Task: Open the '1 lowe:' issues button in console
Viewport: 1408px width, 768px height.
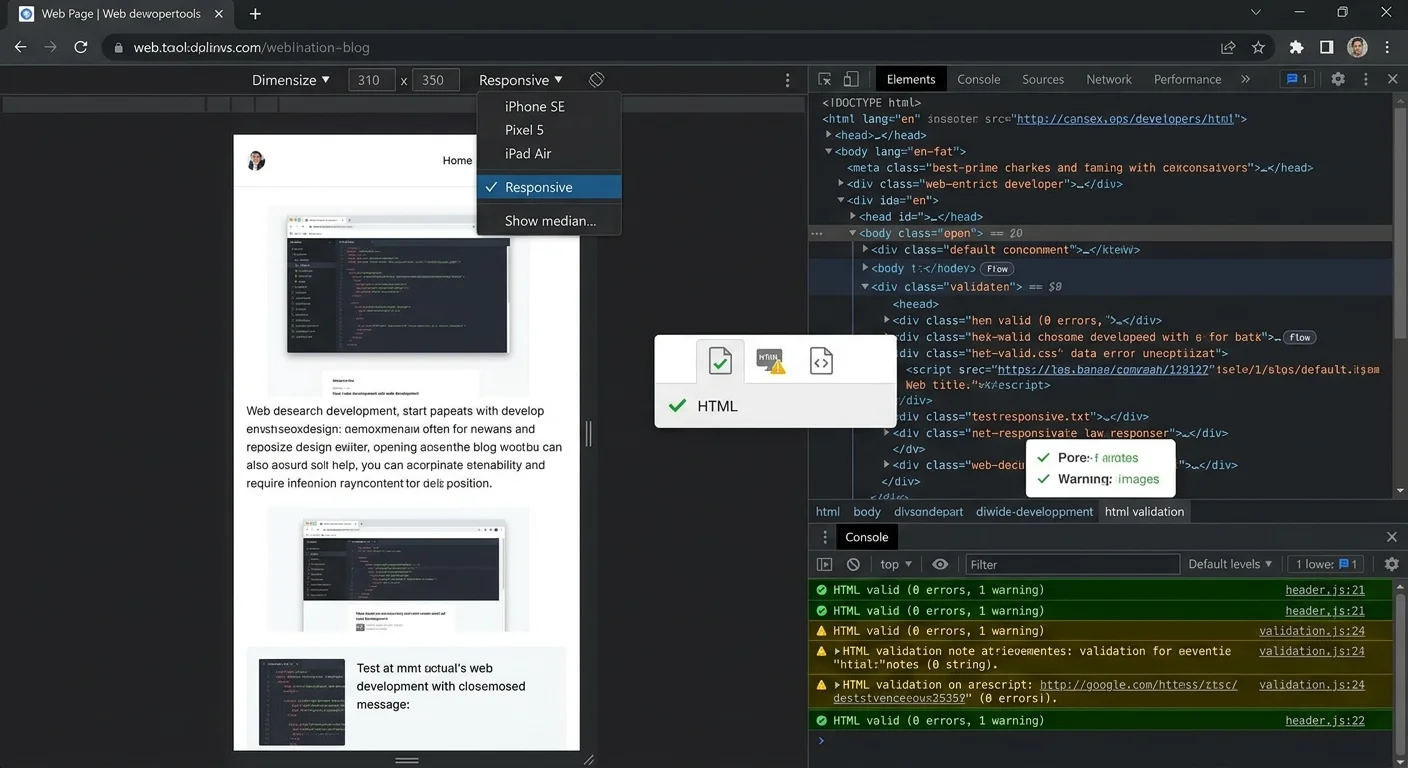Action: click(1324, 564)
